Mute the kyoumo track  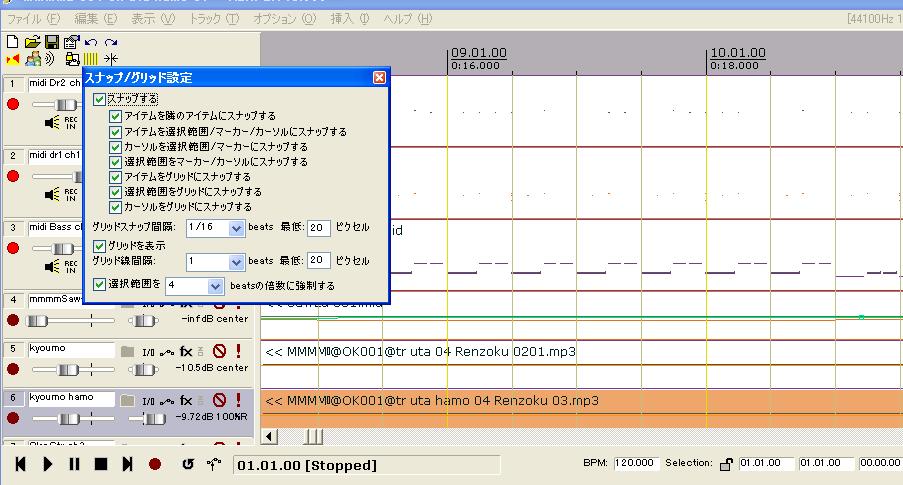(x=219, y=351)
